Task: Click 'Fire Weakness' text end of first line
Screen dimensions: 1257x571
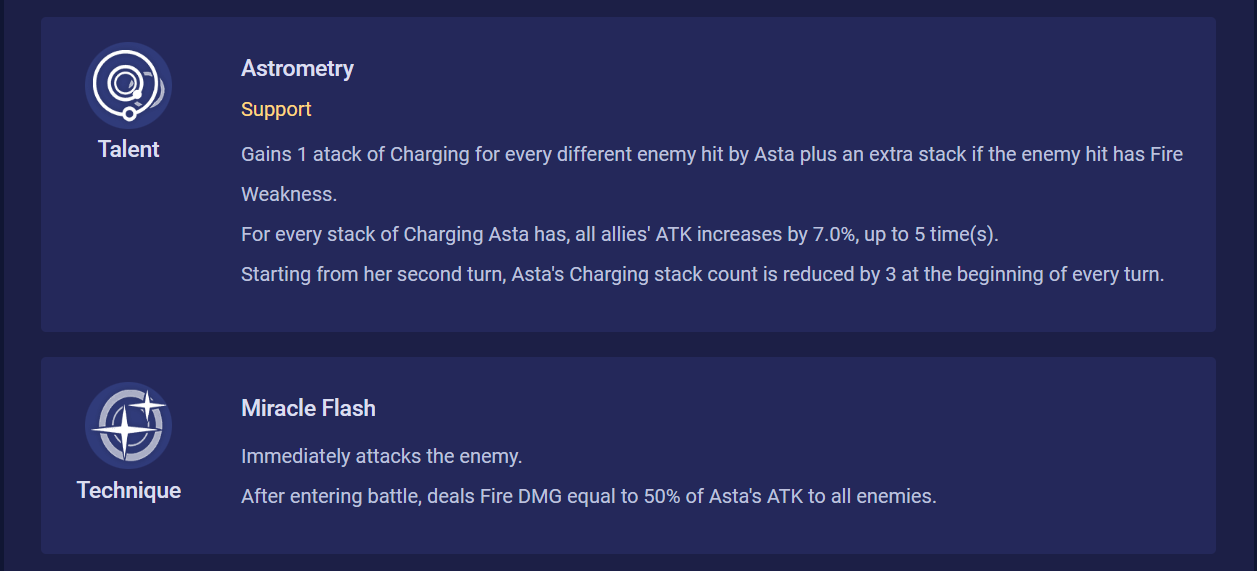Action: pos(1166,155)
